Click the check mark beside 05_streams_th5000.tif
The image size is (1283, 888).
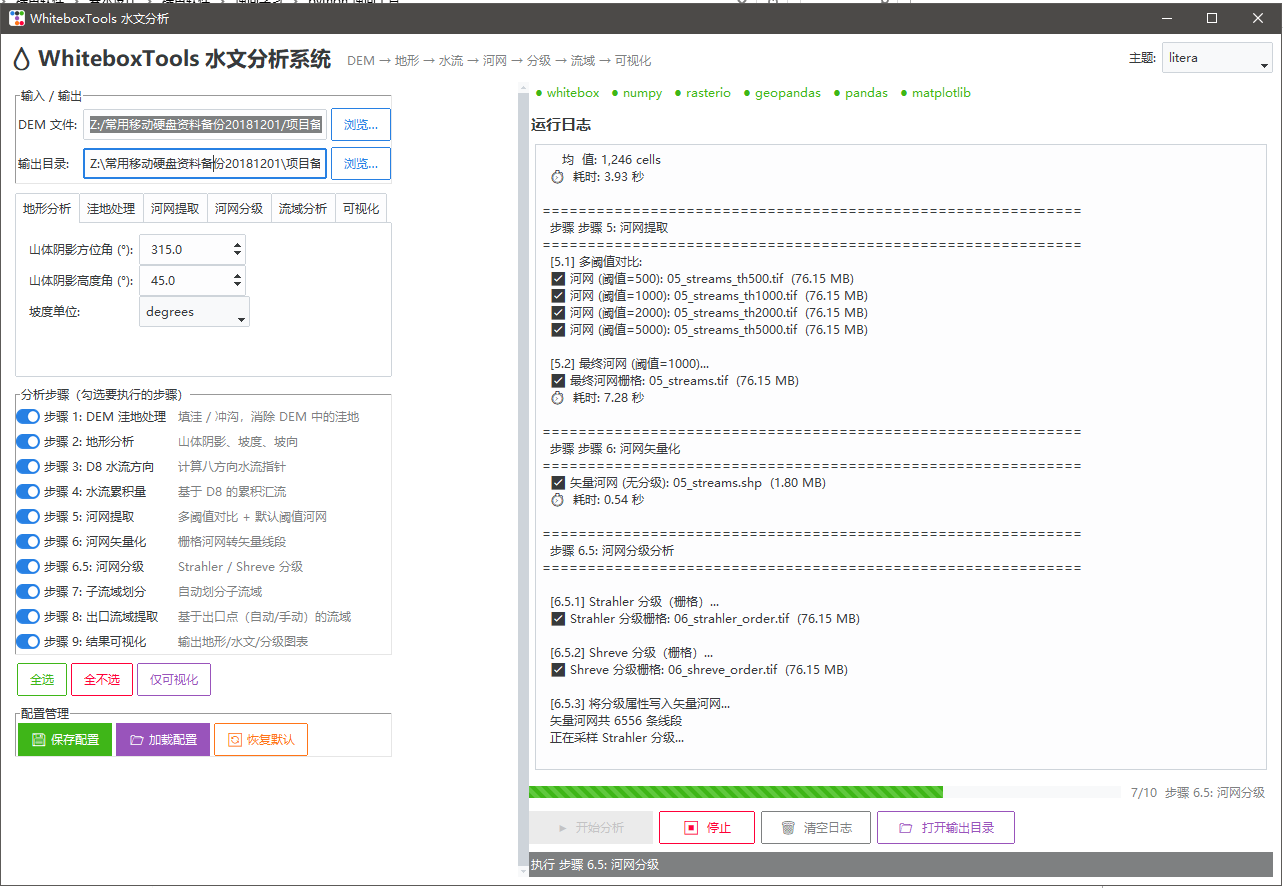558,330
